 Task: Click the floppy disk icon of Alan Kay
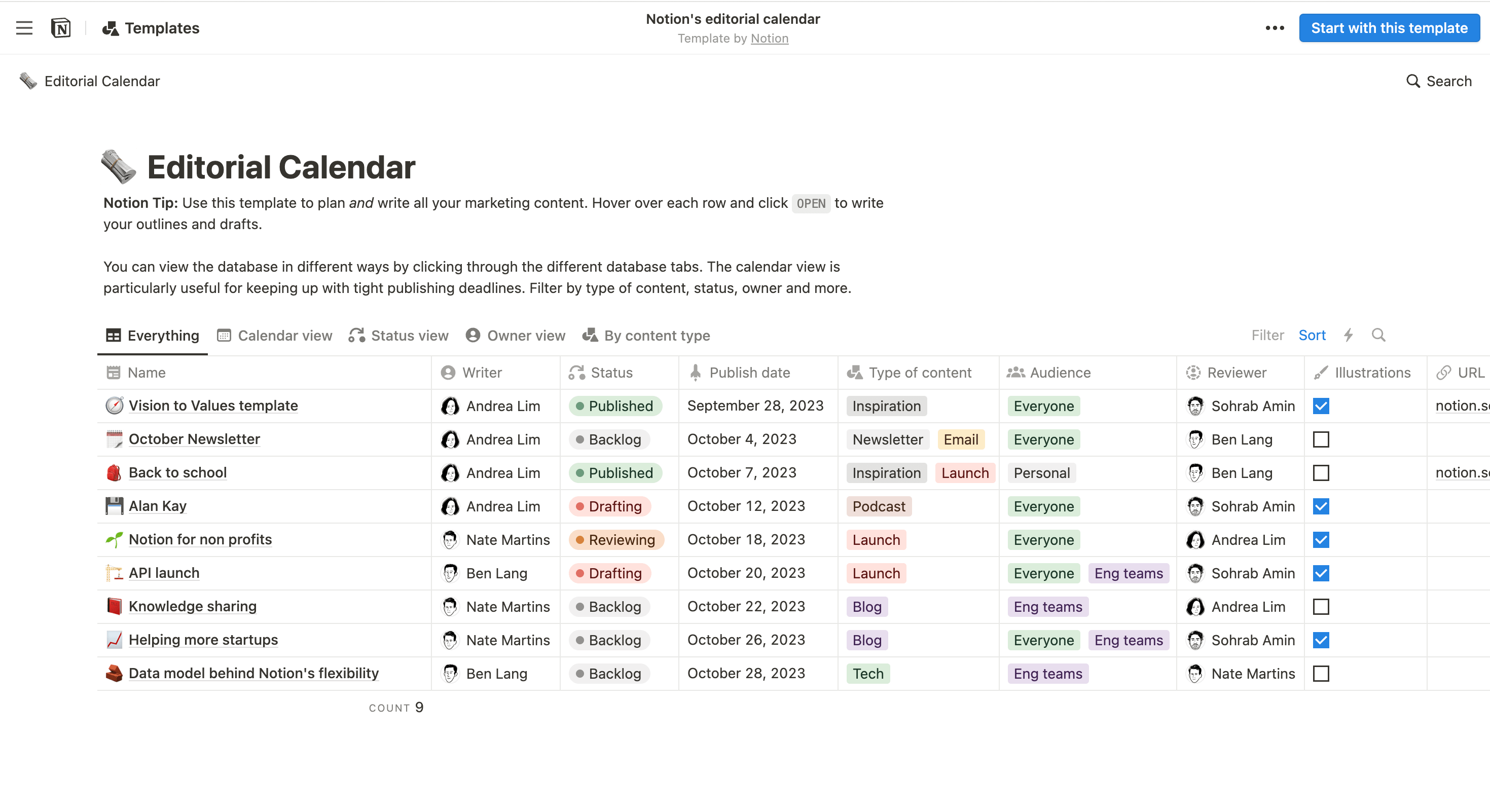click(114, 506)
